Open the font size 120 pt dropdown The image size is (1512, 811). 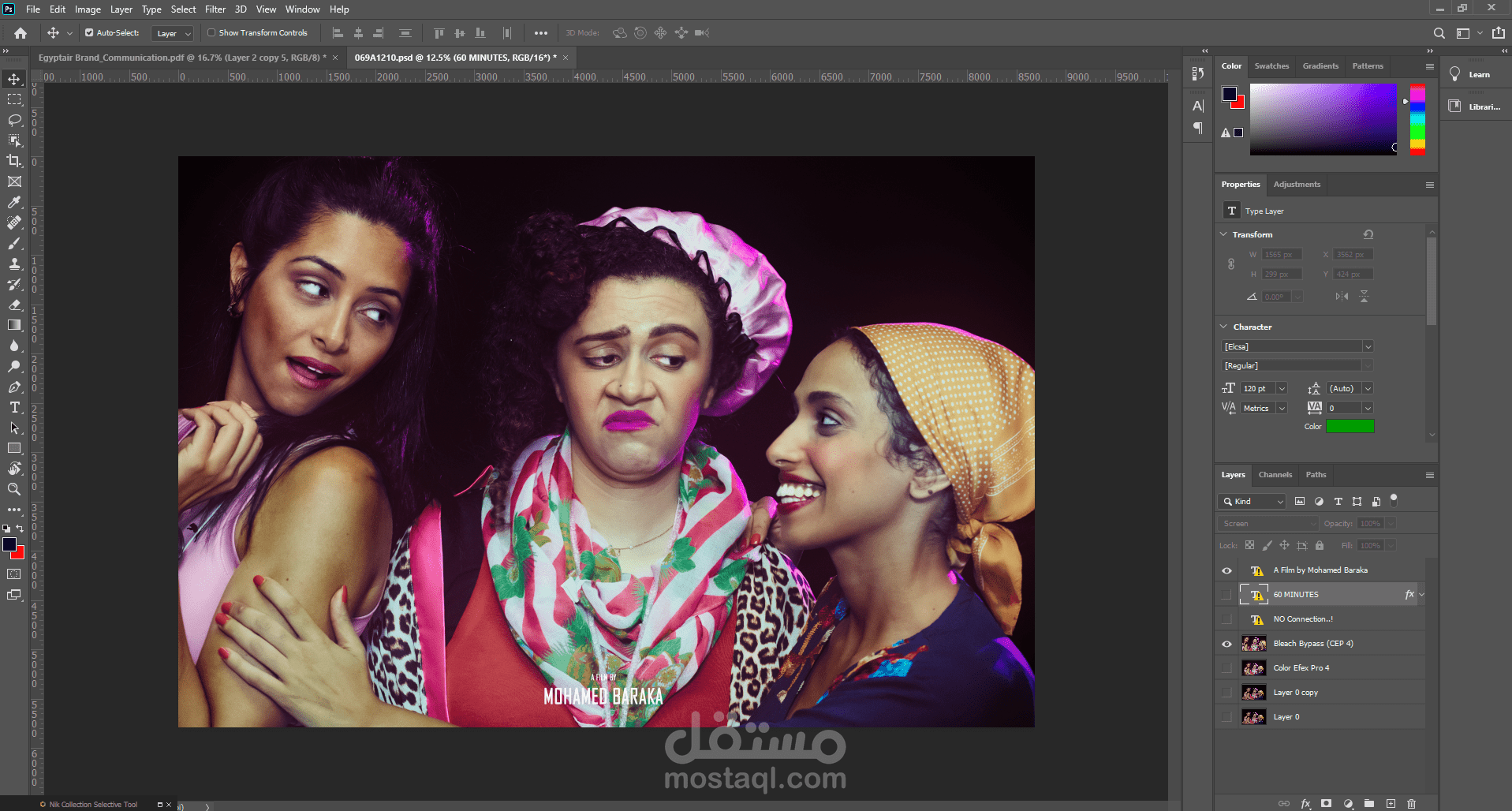pyautogui.click(x=1282, y=389)
